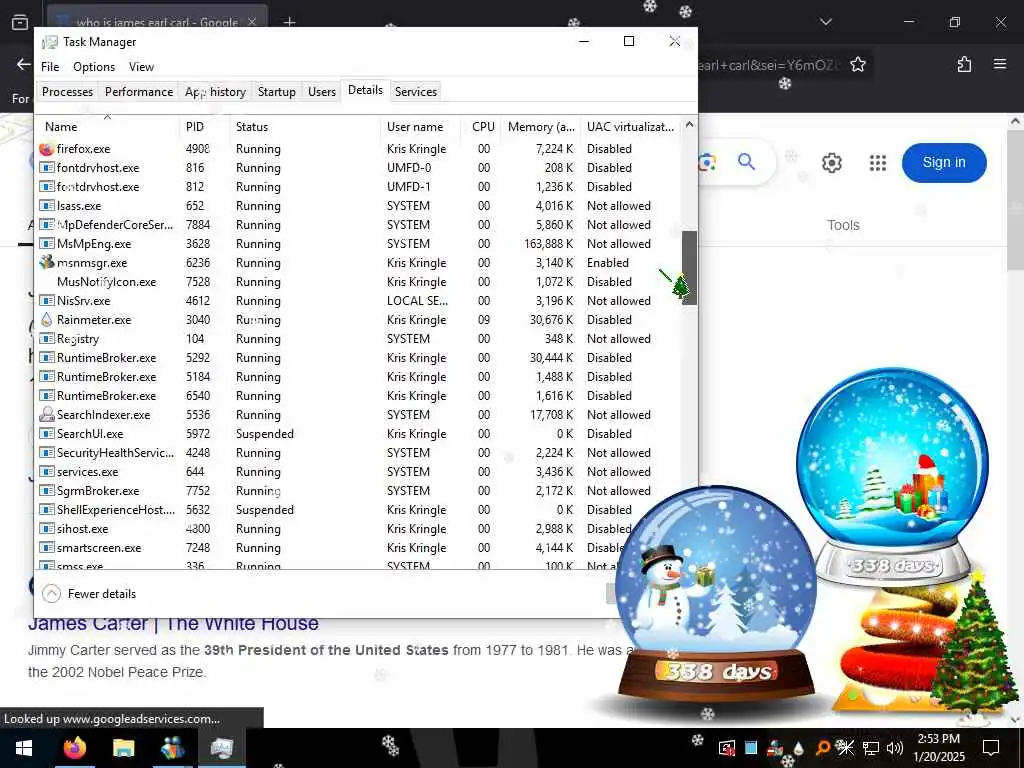This screenshot has height=768, width=1024.
Task: Sort by the PID column header
Action: coord(204,126)
